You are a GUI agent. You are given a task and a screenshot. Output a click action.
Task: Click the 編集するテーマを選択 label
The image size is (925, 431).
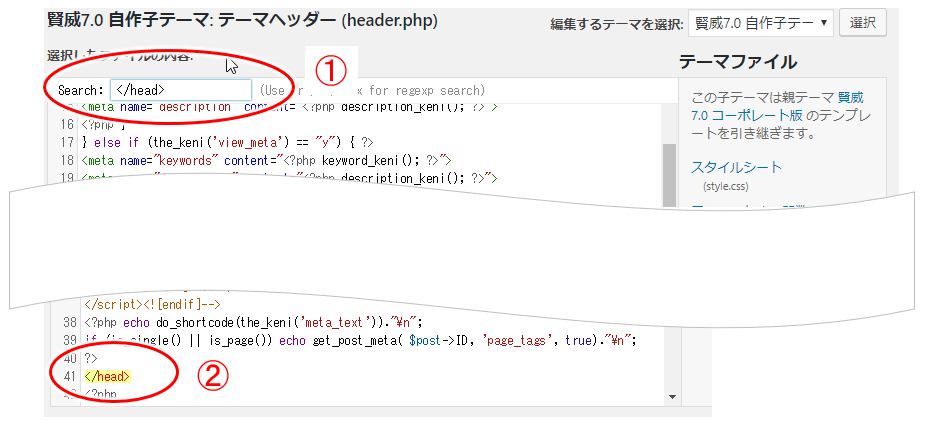tap(617, 24)
